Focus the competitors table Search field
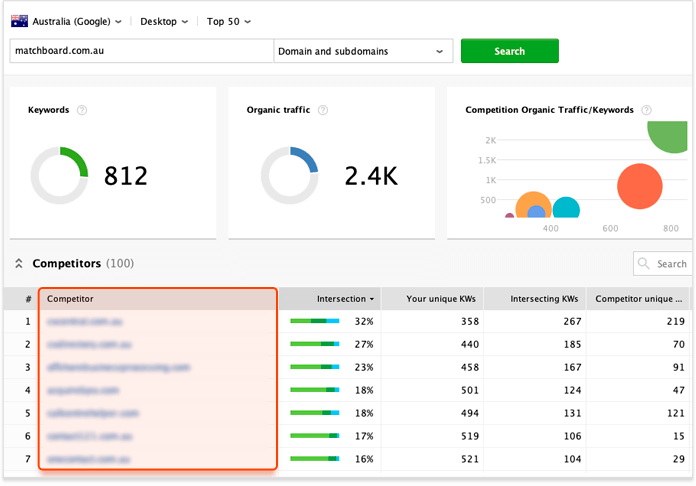 663,264
